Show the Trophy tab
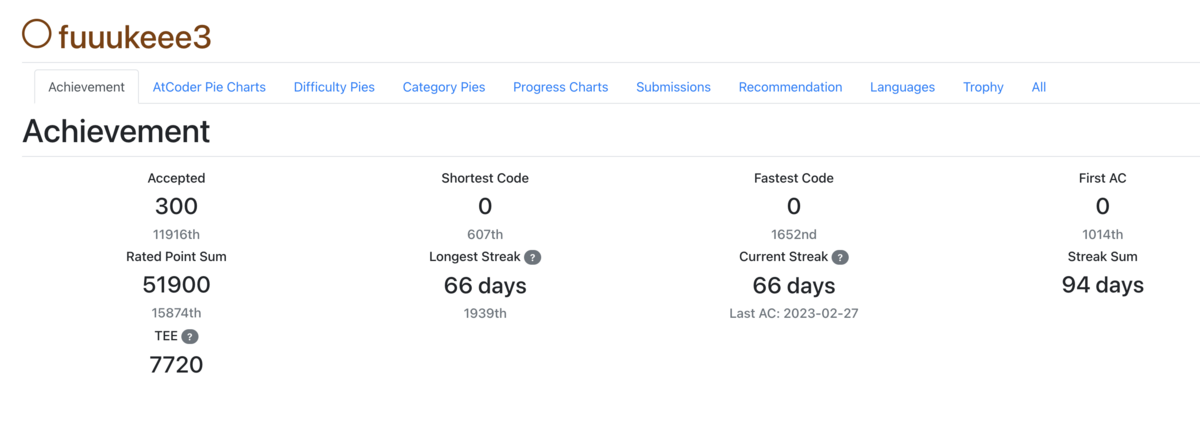Image resolution: width=1200 pixels, height=424 pixels. click(x=983, y=87)
